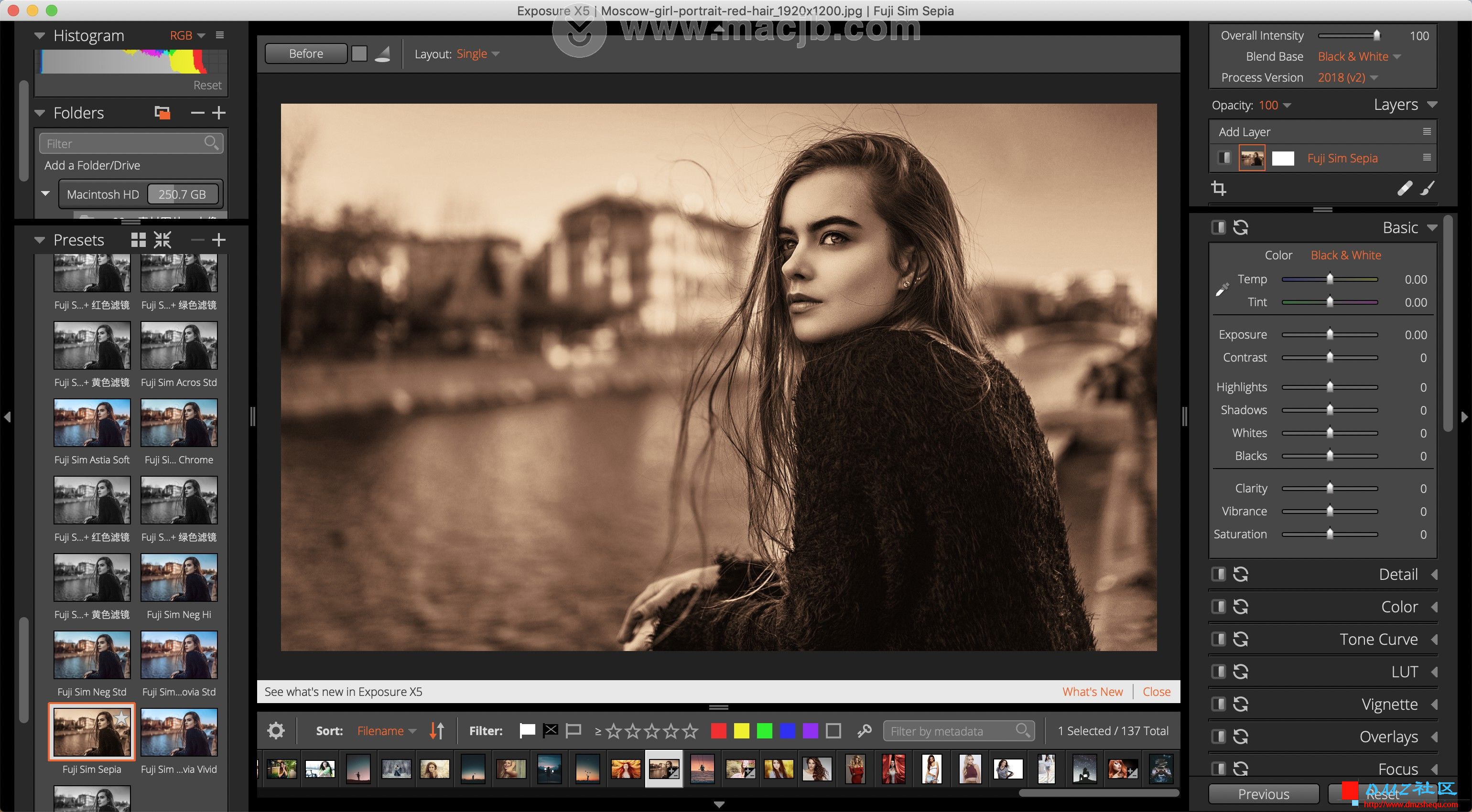Screen dimensions: 1472x812
Task: Filter by no color label box
Action: (833, 730)
